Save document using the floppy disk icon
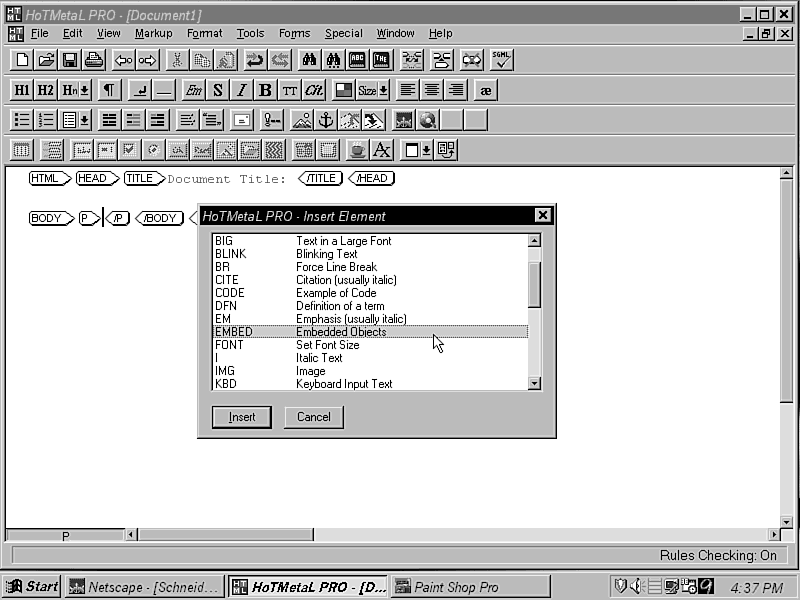The width and height of the screenshot is (800, 600). [70, 60]
